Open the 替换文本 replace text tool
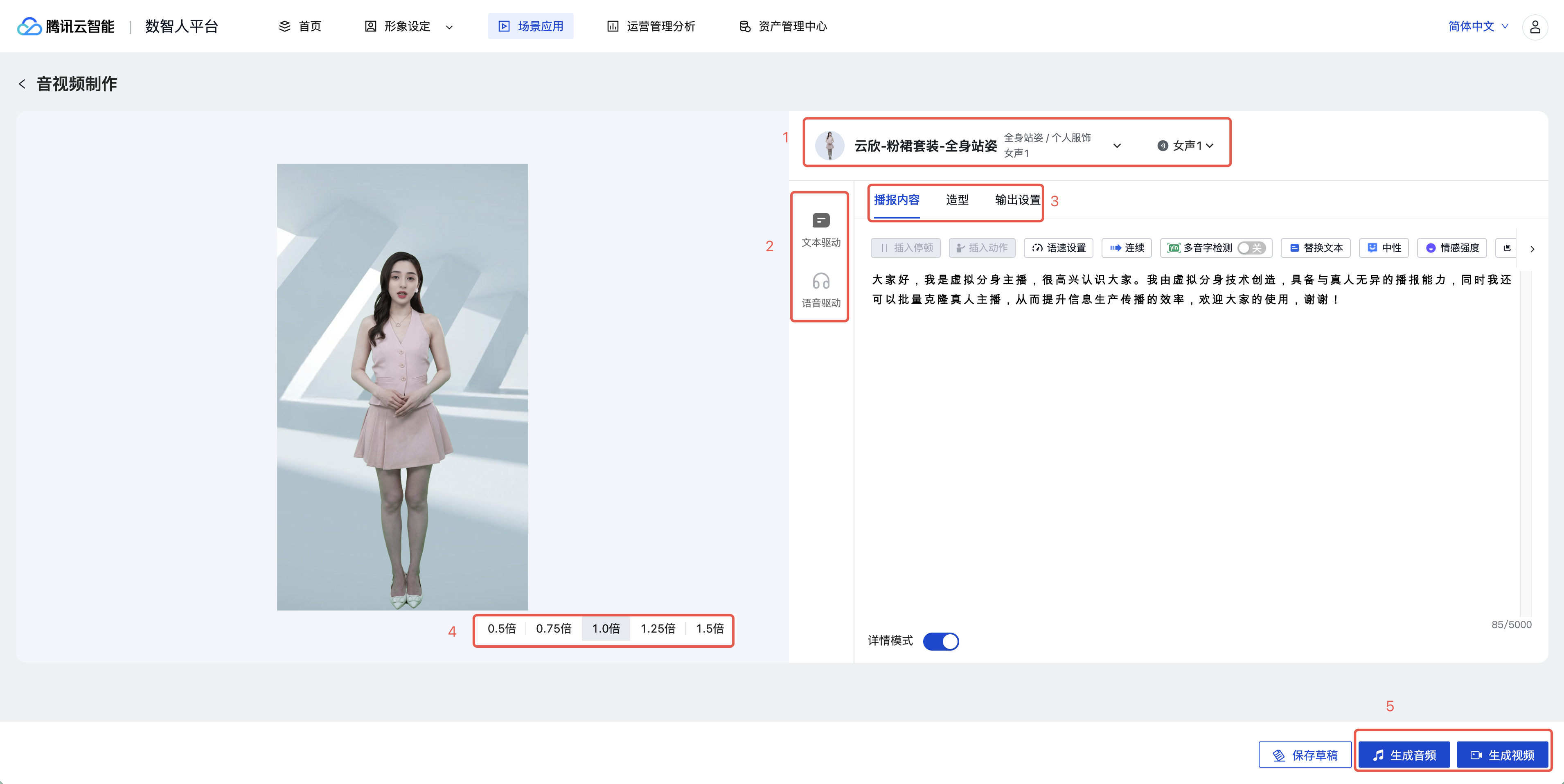The width and height of the screenshot is (1564, 784). click(x=1316, y=248)
